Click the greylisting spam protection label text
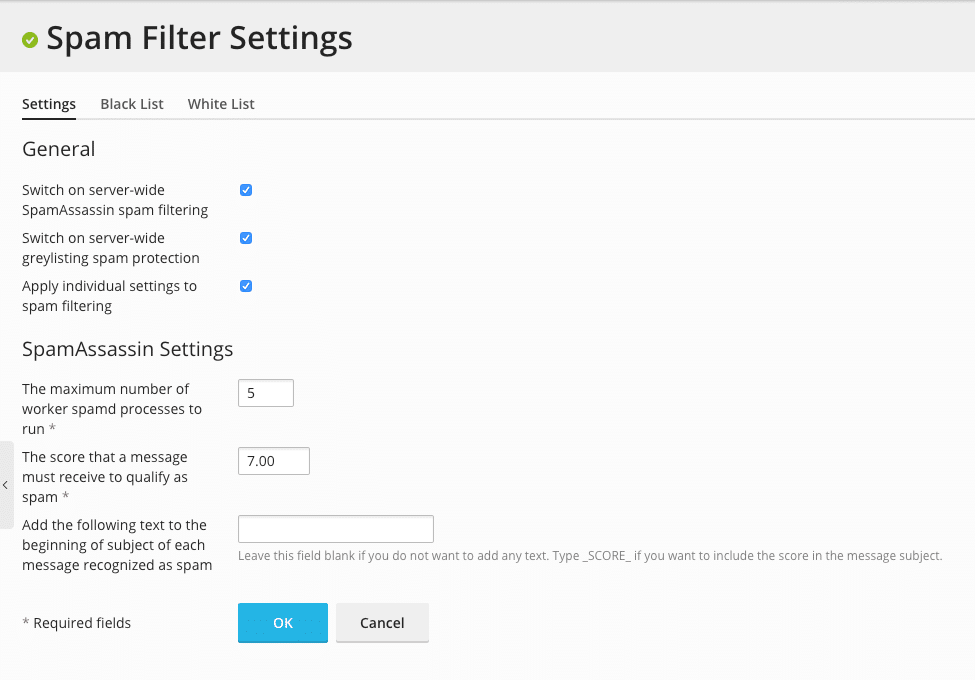The image size is (975, 680). click(x=110, y=248)
